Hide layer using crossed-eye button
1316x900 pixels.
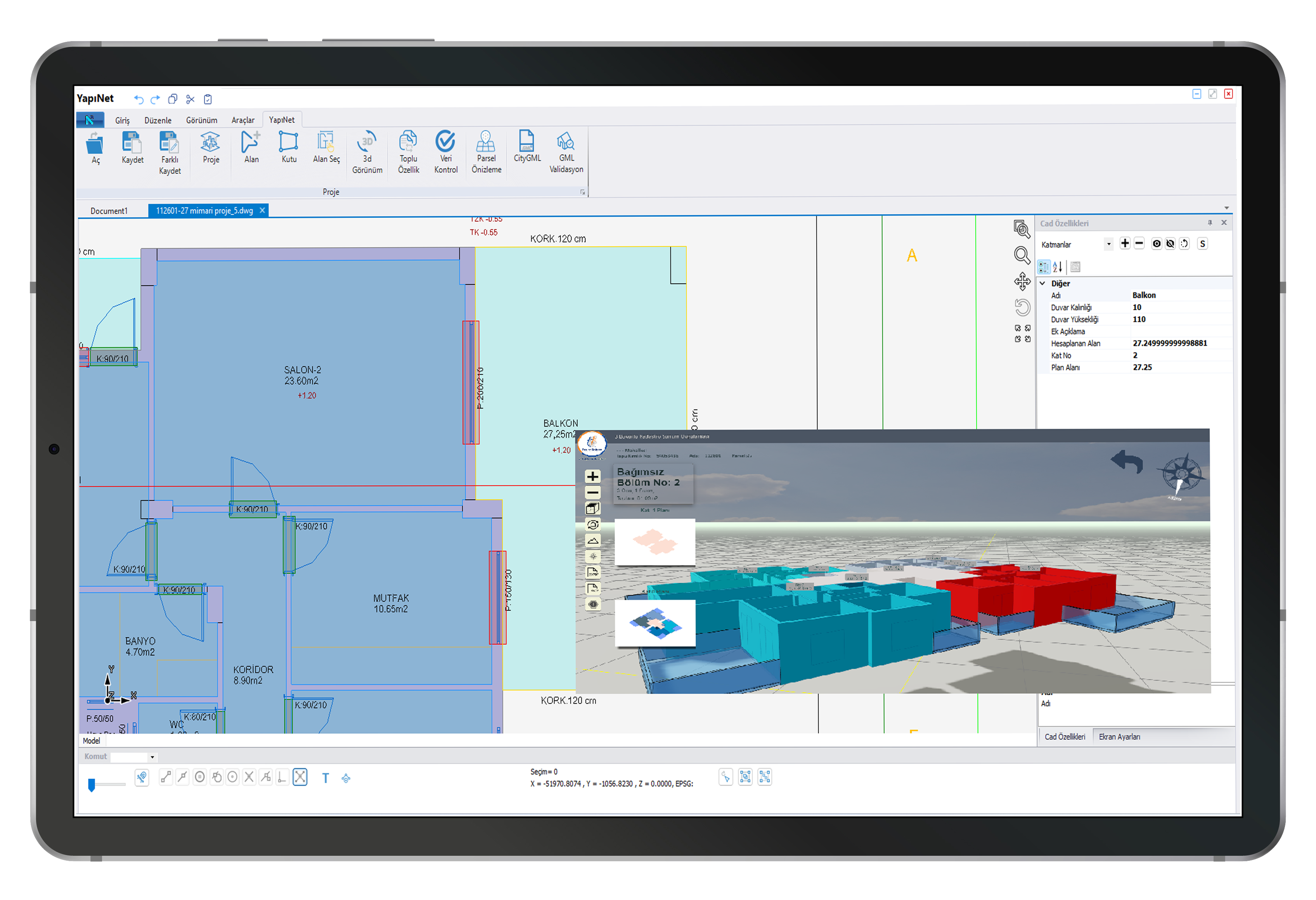point(1170,244)
